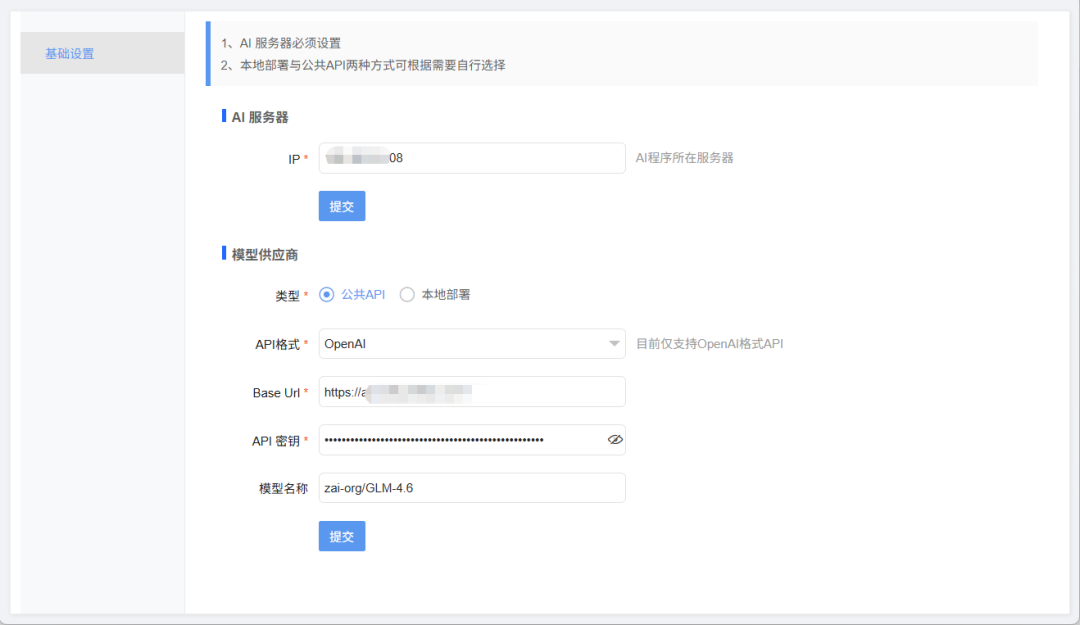Click 提交 under the AI 服务器 section

[341, 206]
